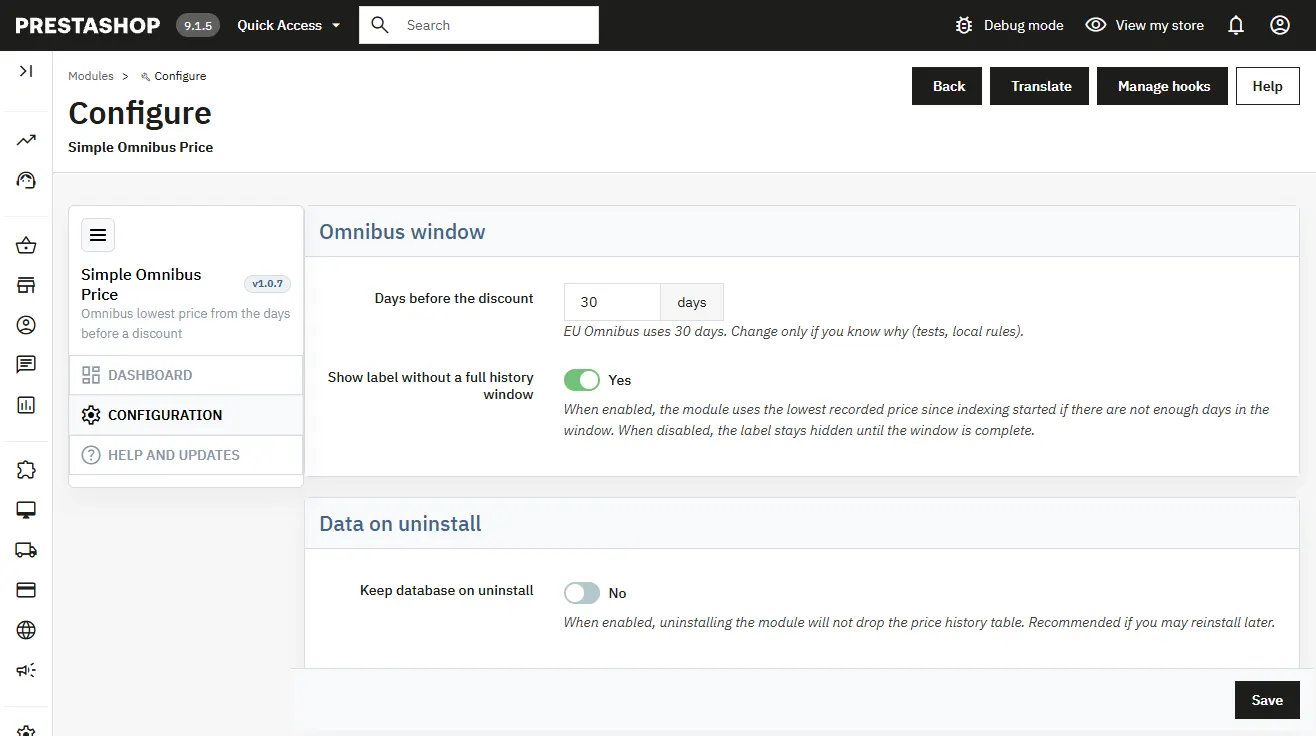This screenshot has height=736, width=1316.
Task: Click the notifications bell icon
Action: point(1236,25)
